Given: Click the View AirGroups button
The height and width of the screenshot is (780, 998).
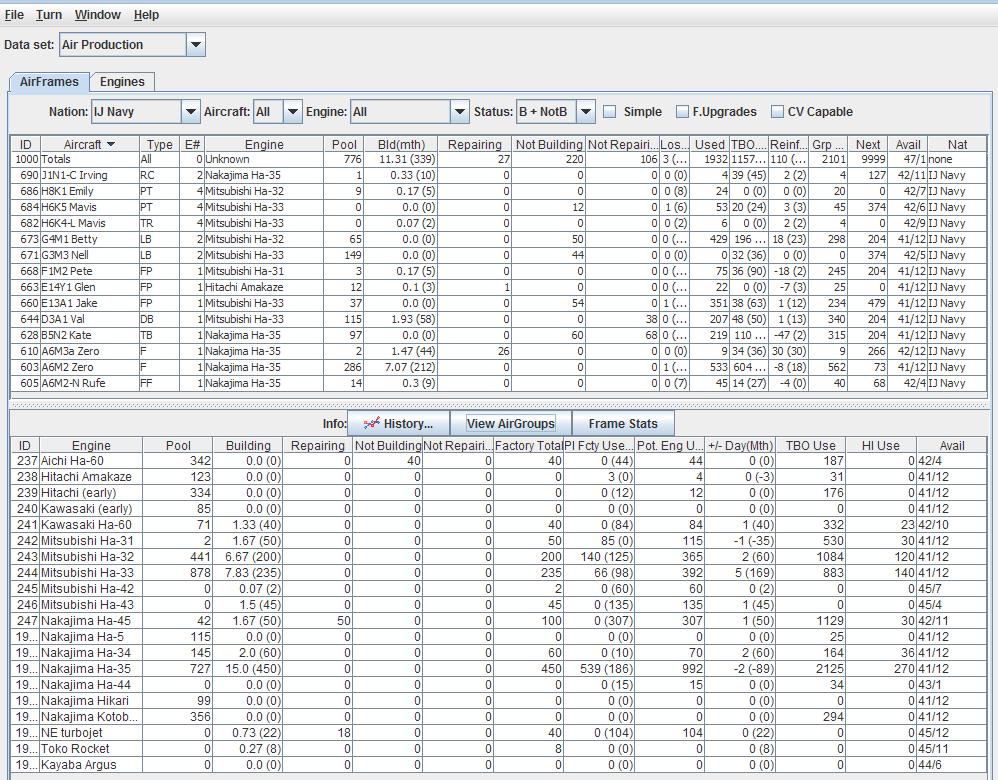Looking at the screenshot, I should tap(510, 423).
